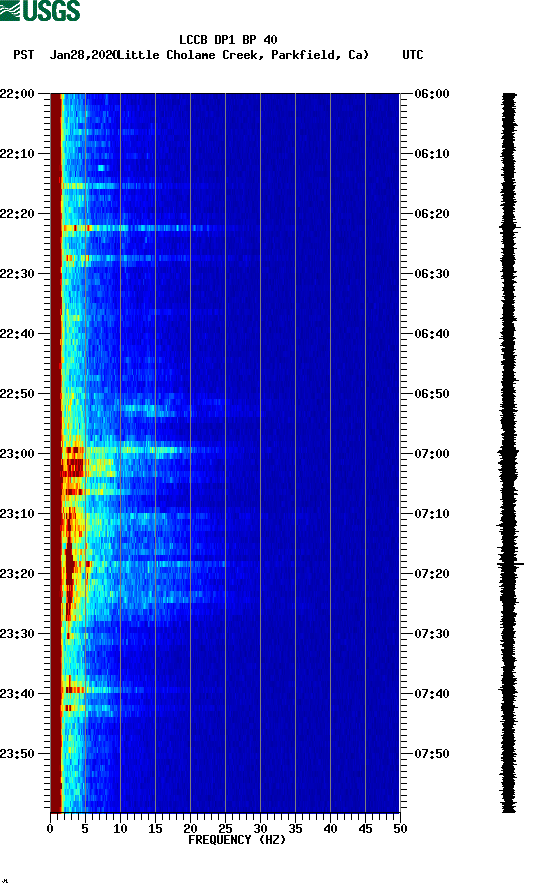552x892 pixels.
Task: Click the 'FREQUENCY (HZ)' axis title
Action: (x=237, y=840)
